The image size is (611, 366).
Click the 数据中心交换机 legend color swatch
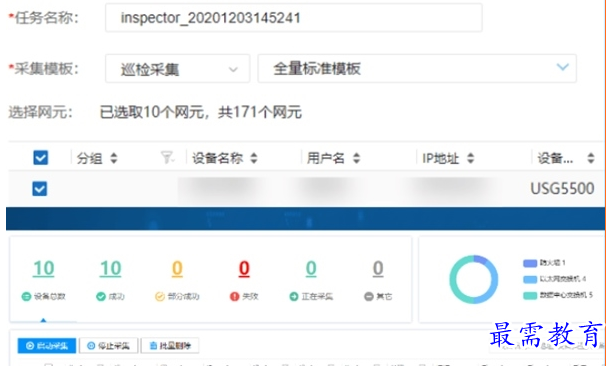pyautogui.click(x=530, y=295)
